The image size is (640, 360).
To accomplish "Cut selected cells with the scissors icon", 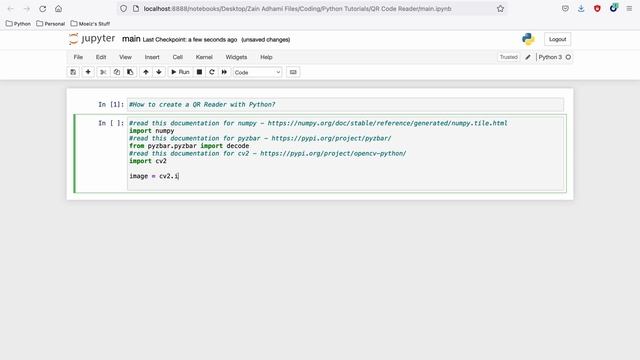I will (x=103, y=72).
